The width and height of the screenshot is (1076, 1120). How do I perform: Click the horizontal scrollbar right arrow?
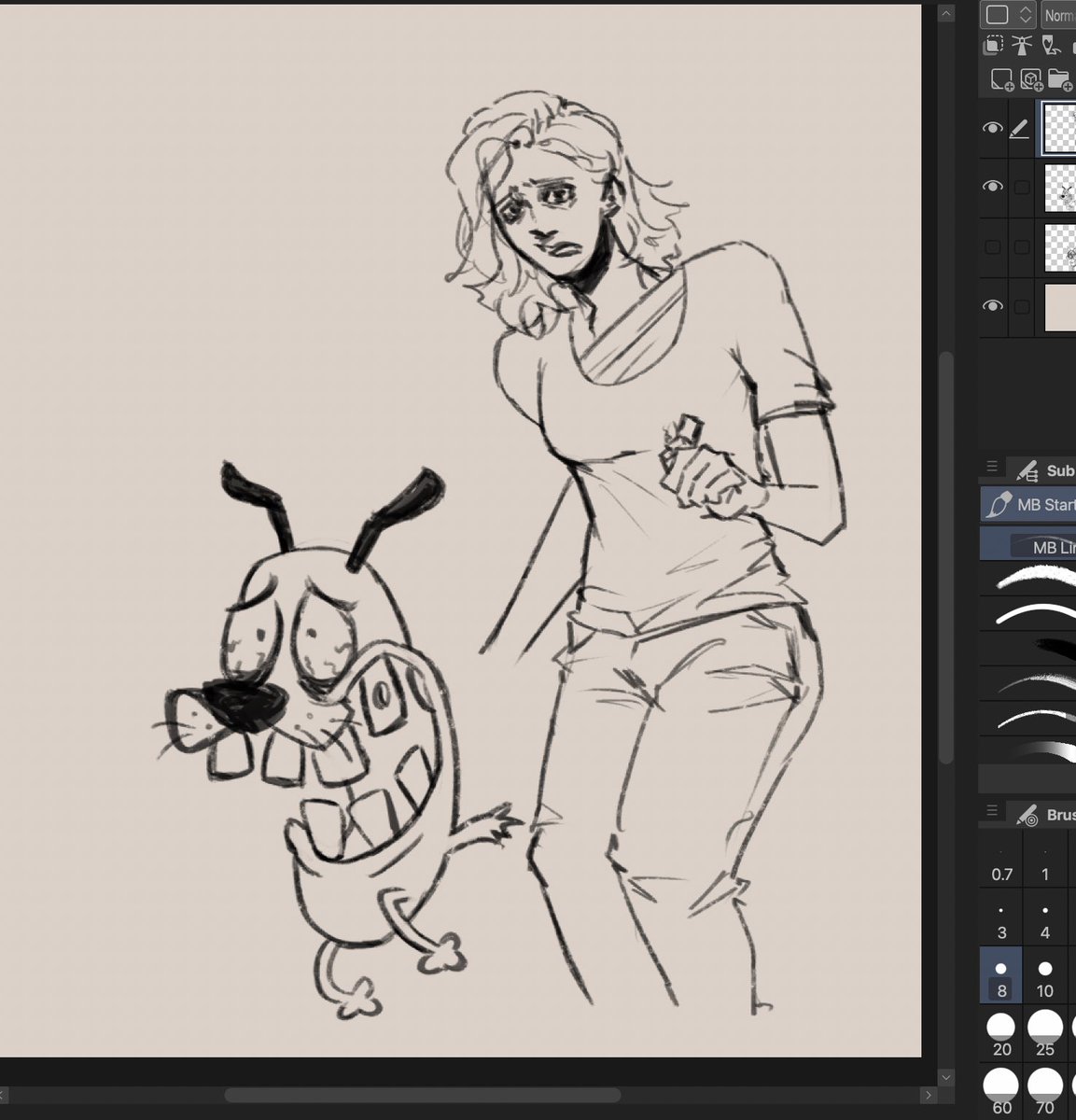(928, 1095)
